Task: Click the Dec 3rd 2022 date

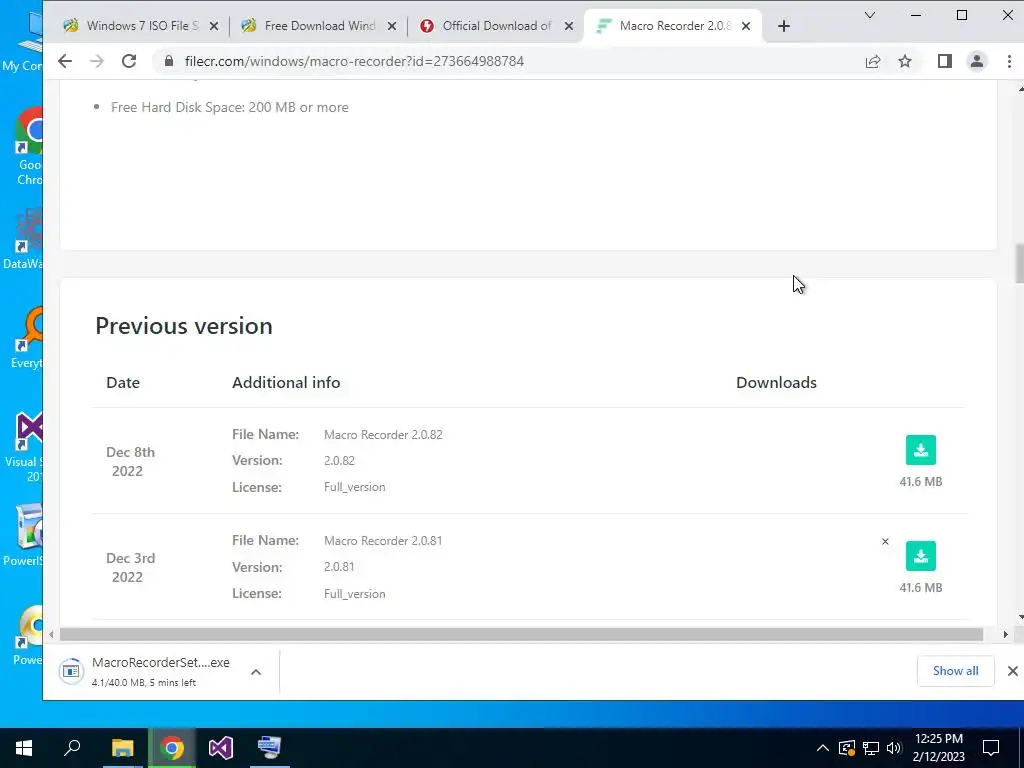Action: 130,568
